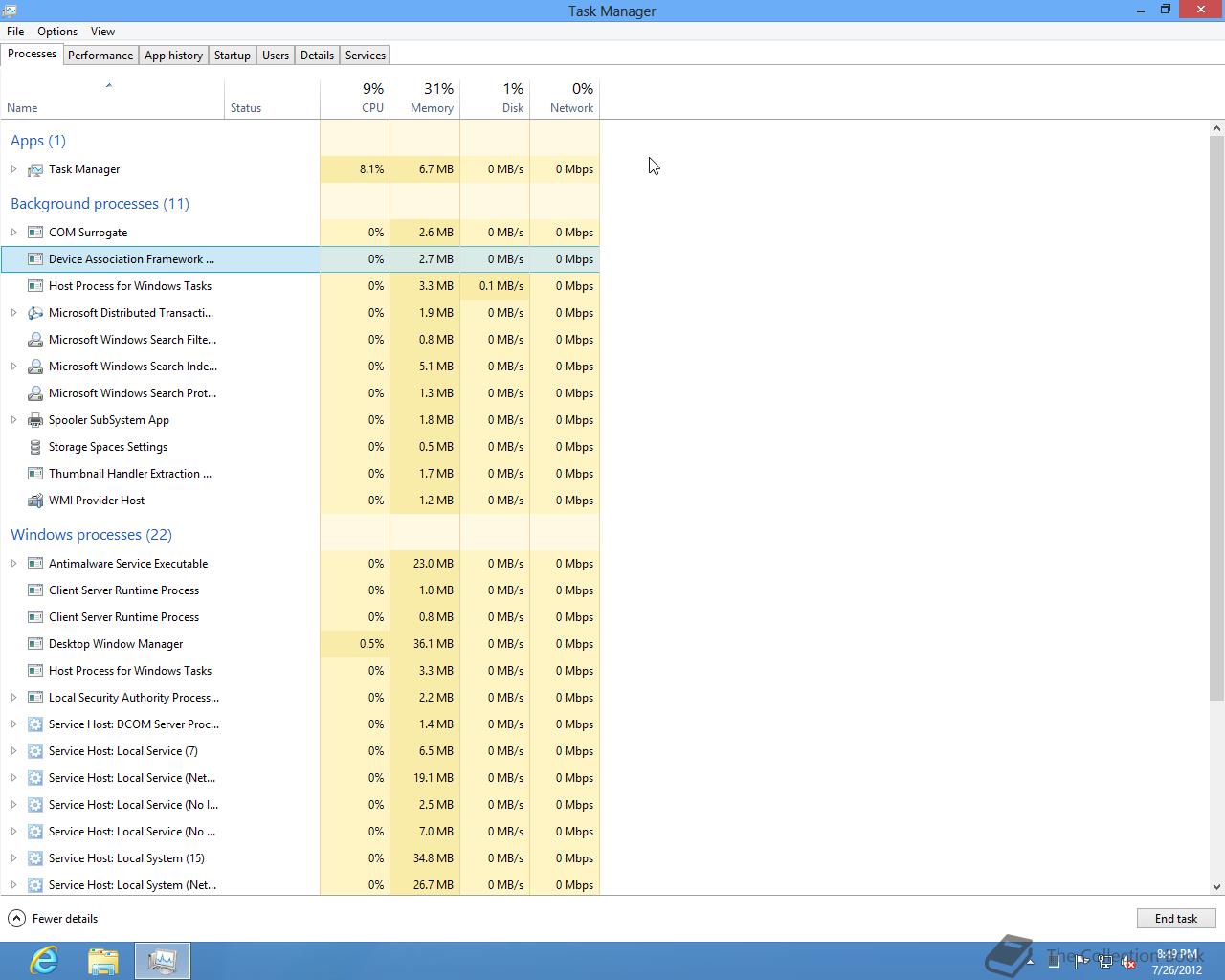Sort by the Status column header
The width and height of the screenshot is (1225, 980).
272,99
